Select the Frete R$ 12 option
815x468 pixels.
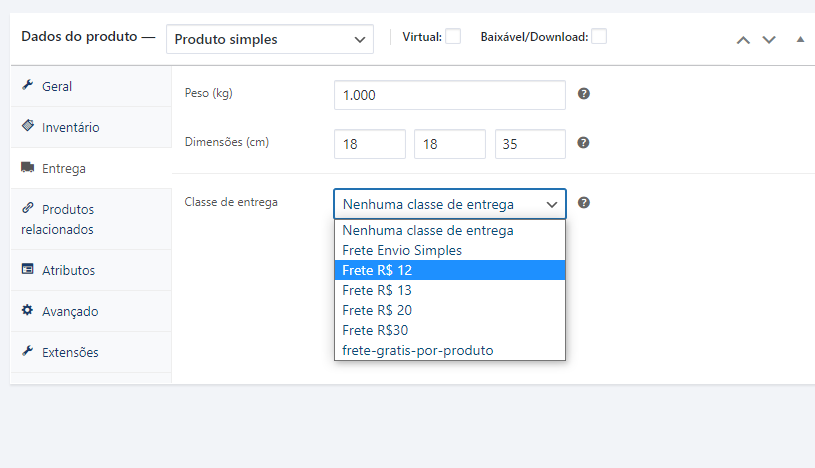450,270
